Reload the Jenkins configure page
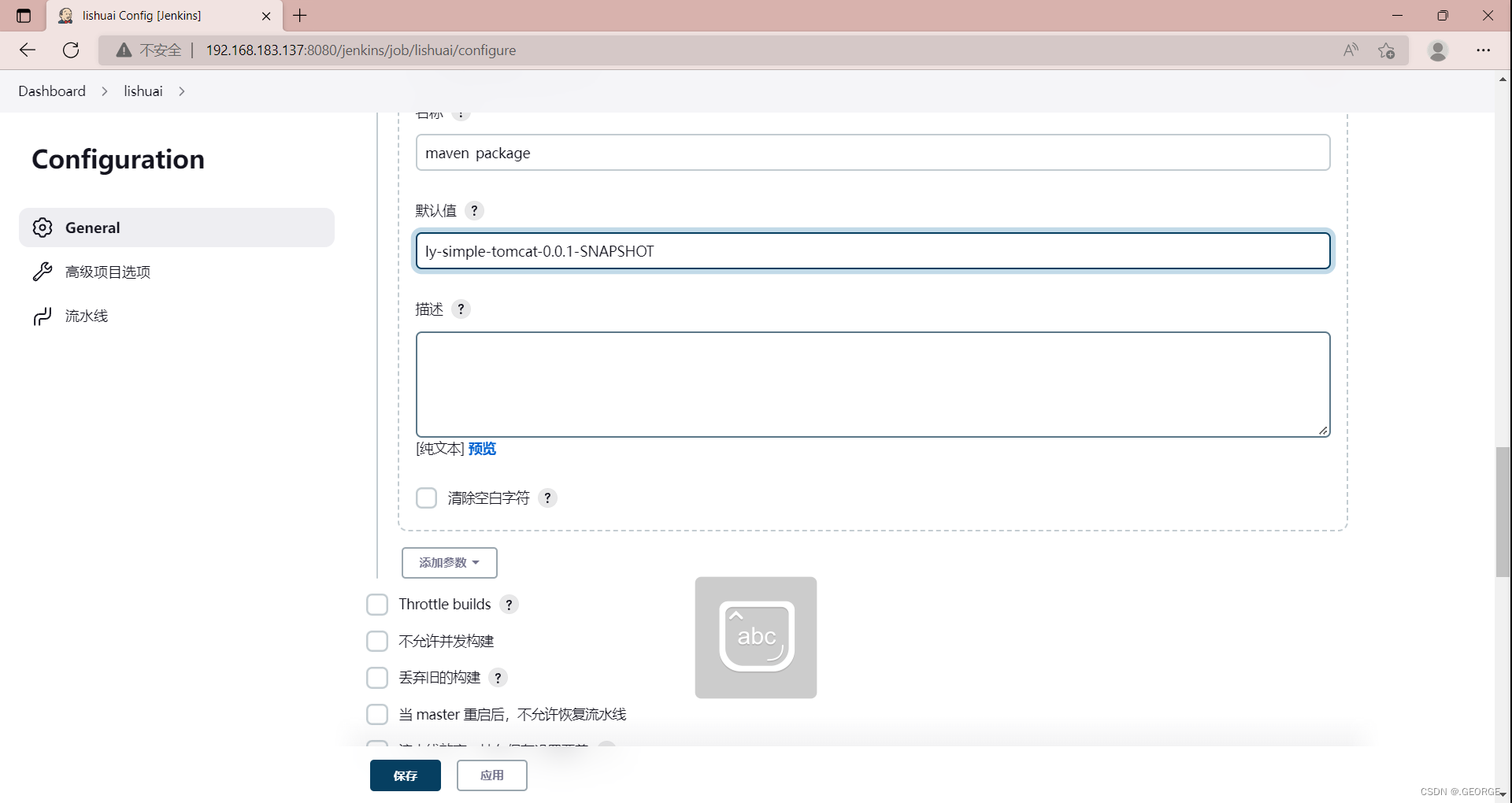 pyautogui.click(x=71, y=50)
